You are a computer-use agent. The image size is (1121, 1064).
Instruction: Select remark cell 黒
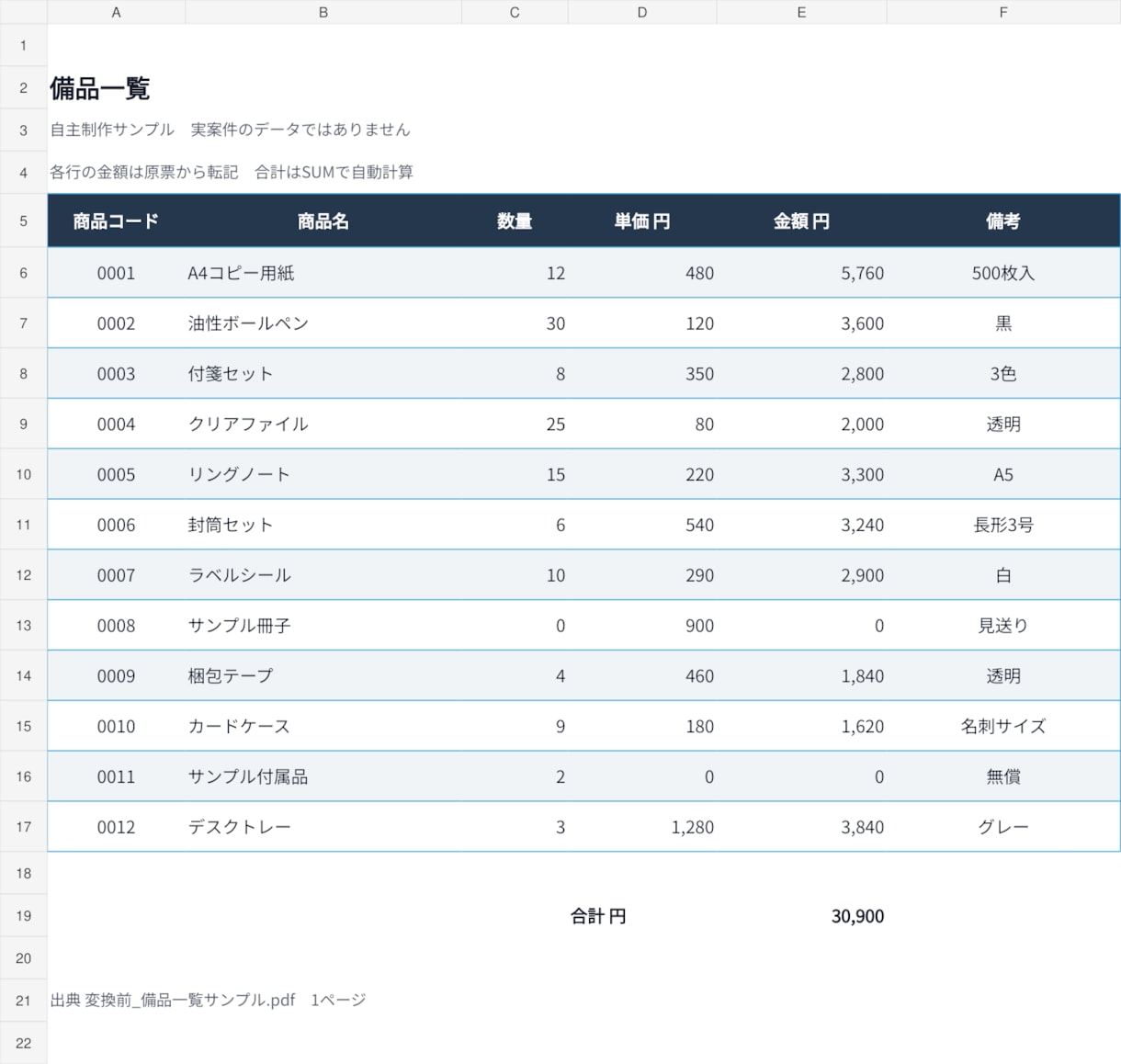click(x=1003, y=323)
